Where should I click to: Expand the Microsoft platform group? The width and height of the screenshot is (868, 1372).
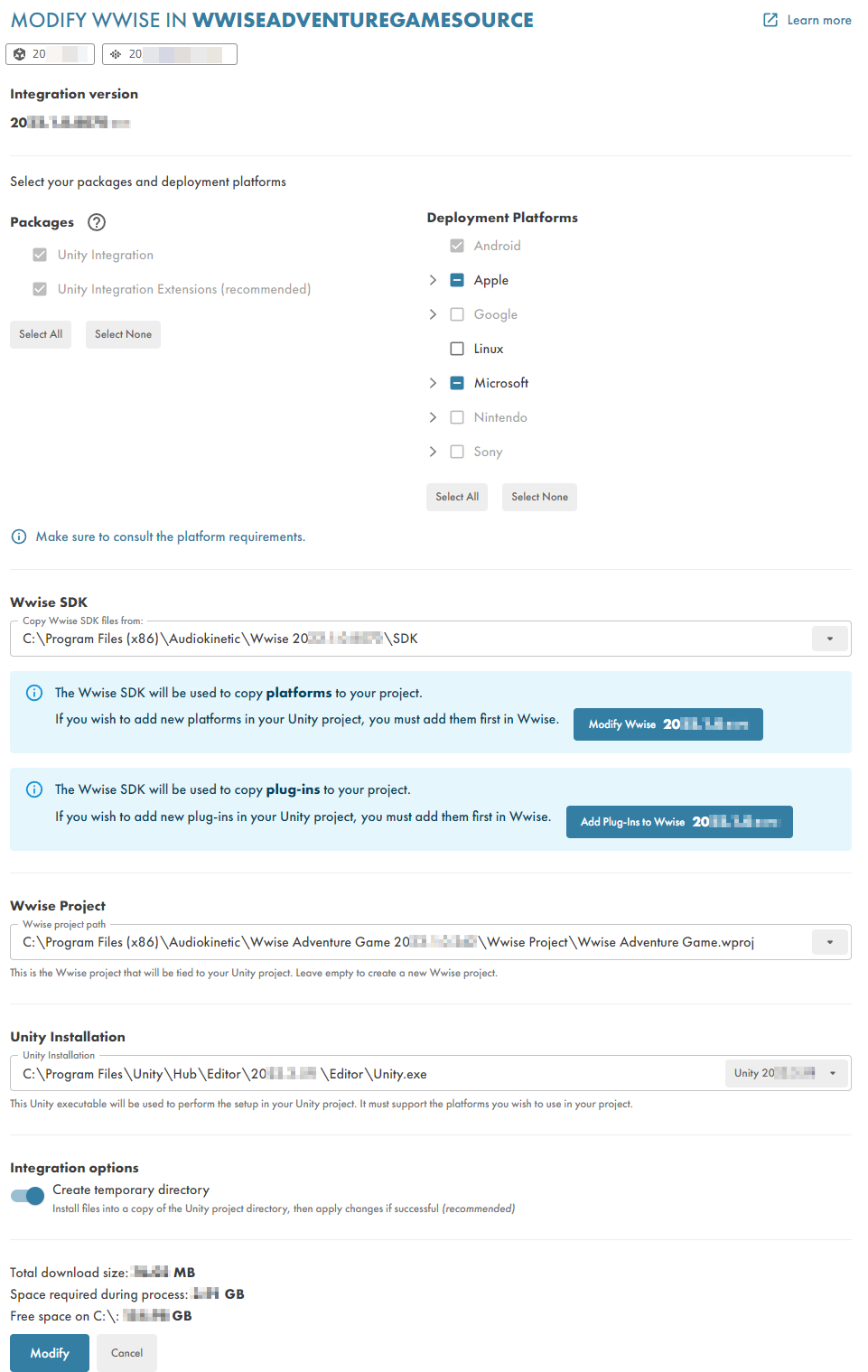pos(433,383)
